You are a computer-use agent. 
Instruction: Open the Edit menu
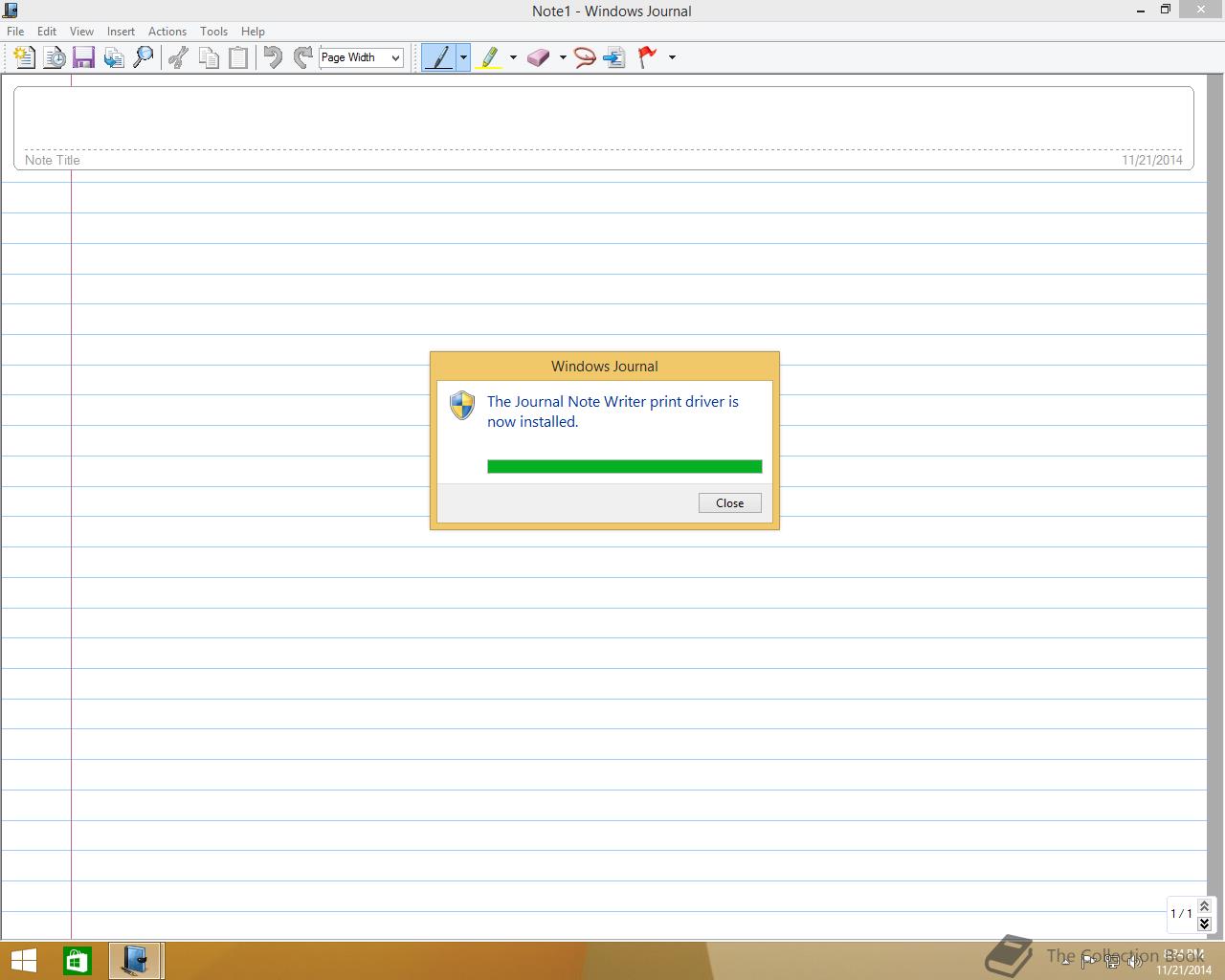click(x=47, y=32)
